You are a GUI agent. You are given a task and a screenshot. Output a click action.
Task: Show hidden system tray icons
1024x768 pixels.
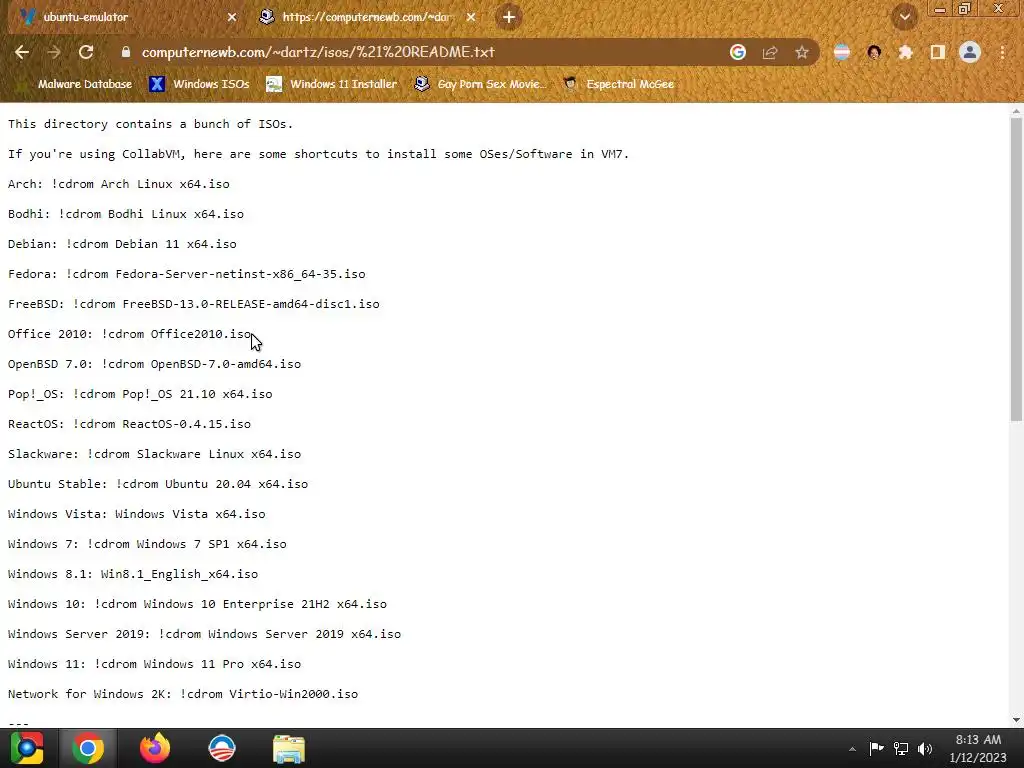[x=852, y=749]
